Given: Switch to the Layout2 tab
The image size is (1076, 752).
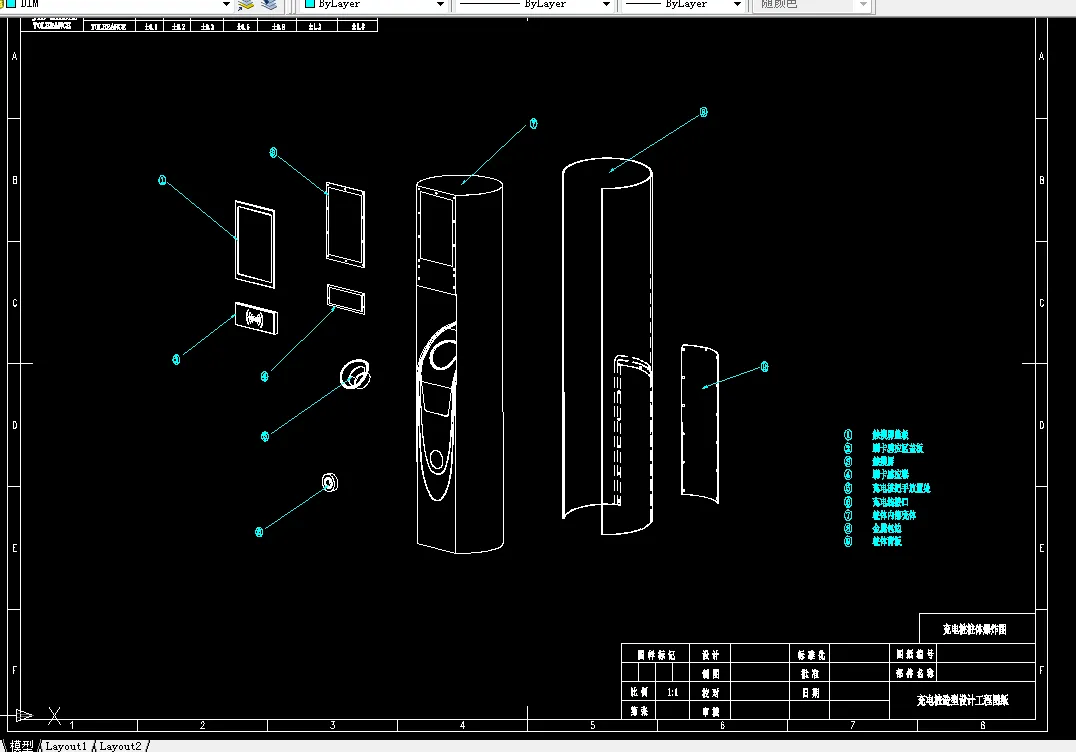Looking at the screenshot, I should pyautogui.click(x=120, y=746).
